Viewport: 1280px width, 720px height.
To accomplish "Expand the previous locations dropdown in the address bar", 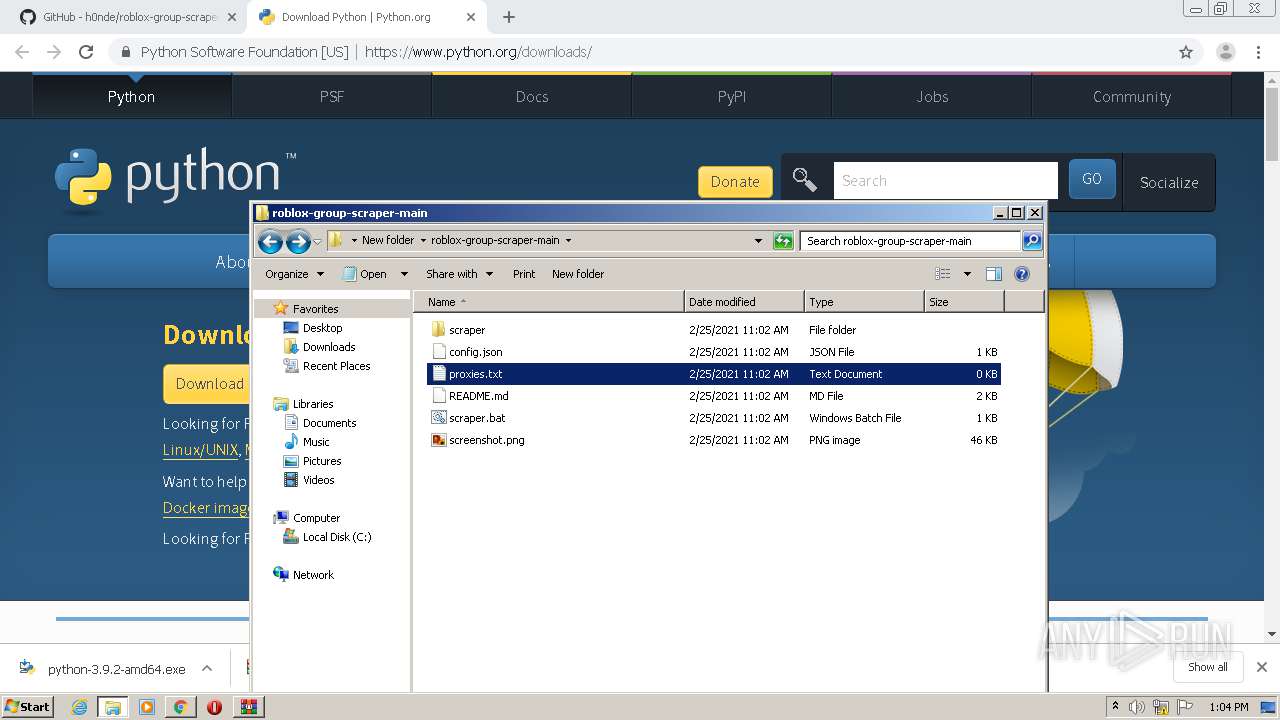I will tap(758, 241).
